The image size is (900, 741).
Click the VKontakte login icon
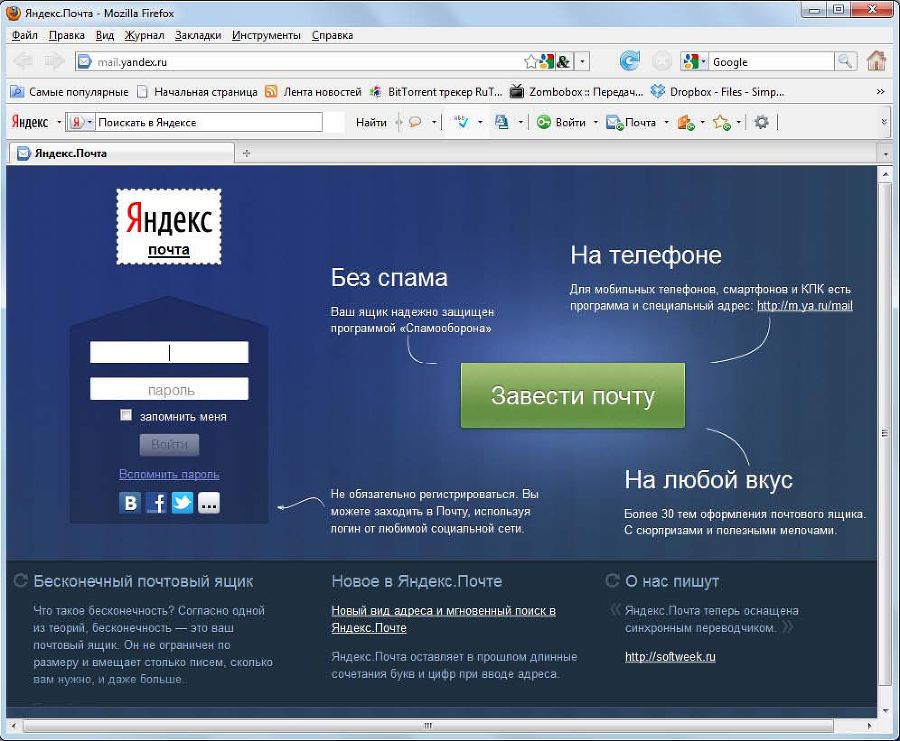point(130,503)
